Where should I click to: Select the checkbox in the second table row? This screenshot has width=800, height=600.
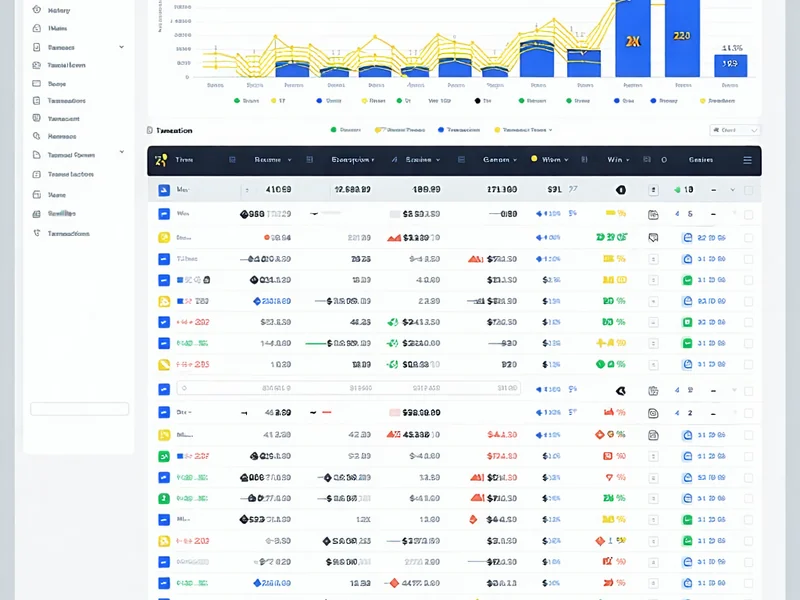coord(748,214)
